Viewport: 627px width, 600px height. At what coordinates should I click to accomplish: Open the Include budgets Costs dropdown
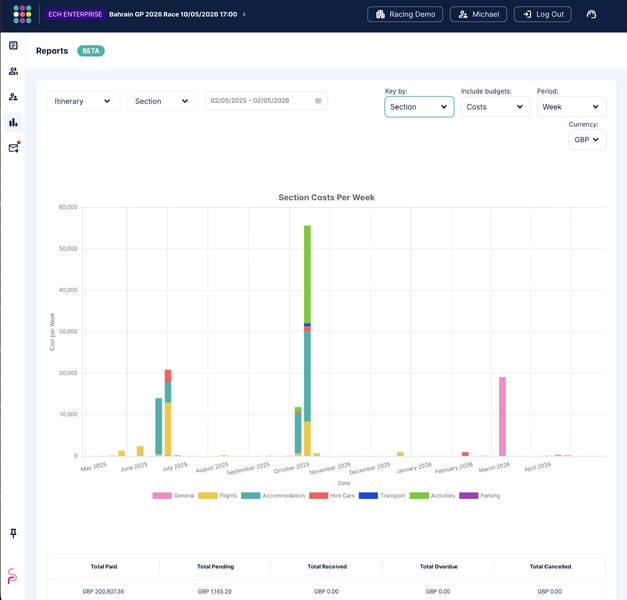pos(495,107)
